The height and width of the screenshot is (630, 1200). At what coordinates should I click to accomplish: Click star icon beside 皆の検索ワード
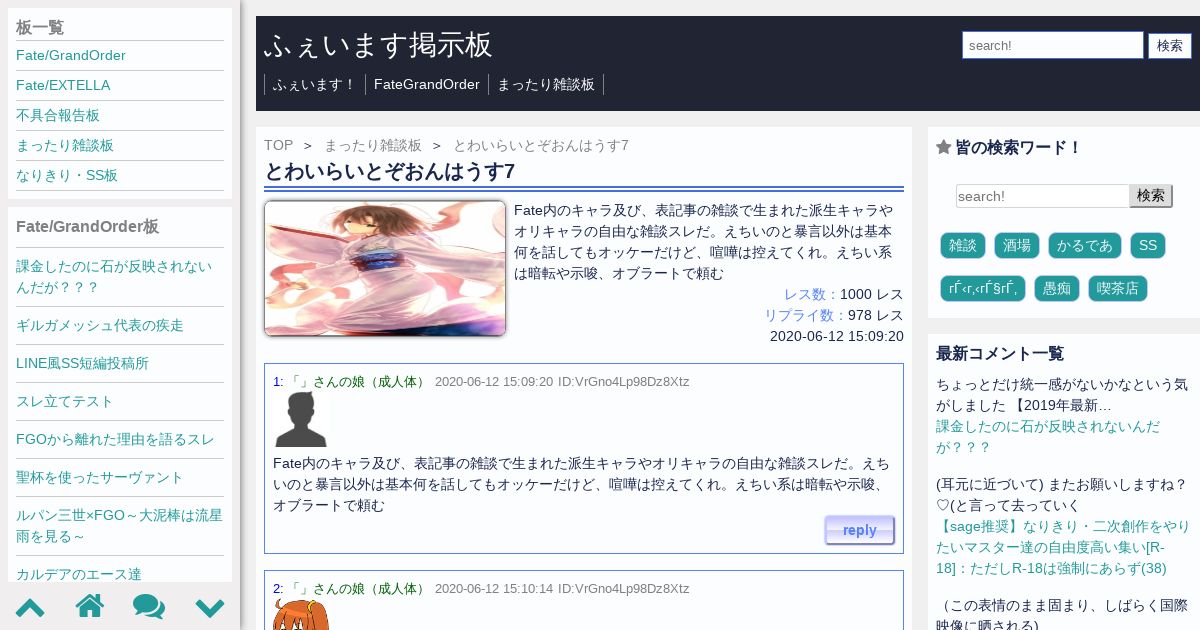(943, 147)
